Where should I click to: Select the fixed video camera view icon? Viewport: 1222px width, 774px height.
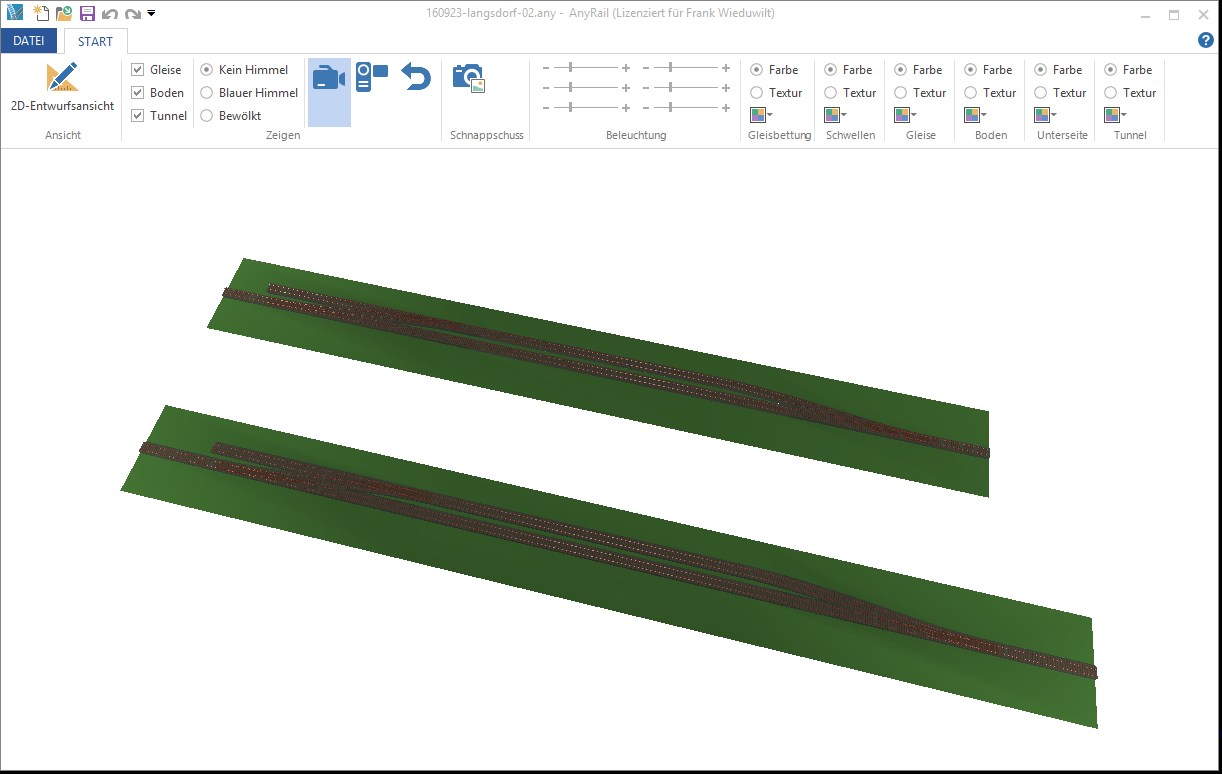[329, 78]
